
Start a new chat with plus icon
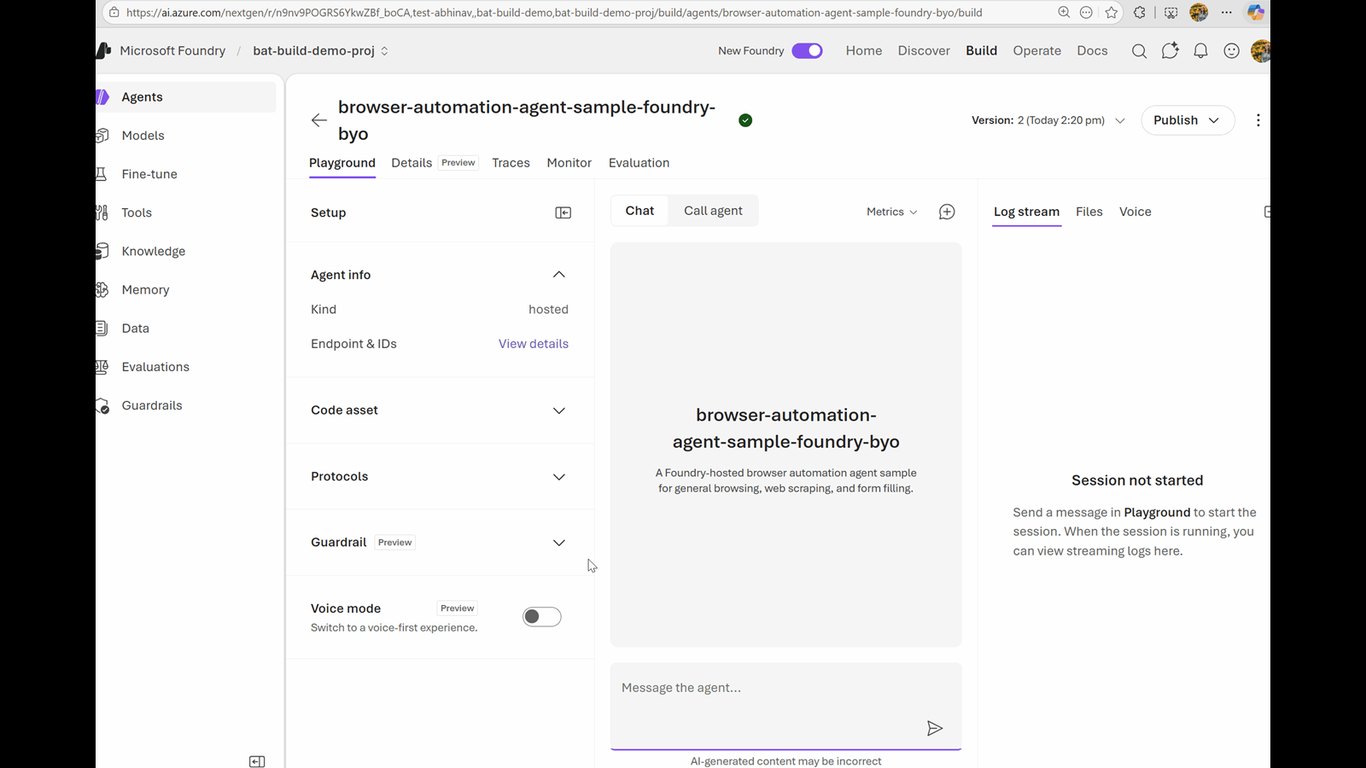pyautogui.click(x=947, y=212)
